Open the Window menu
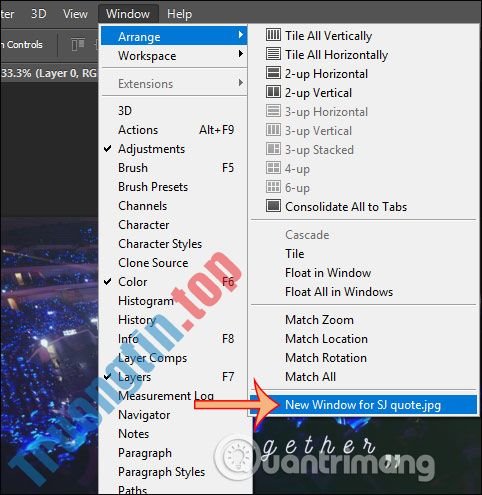 (128, 14)
